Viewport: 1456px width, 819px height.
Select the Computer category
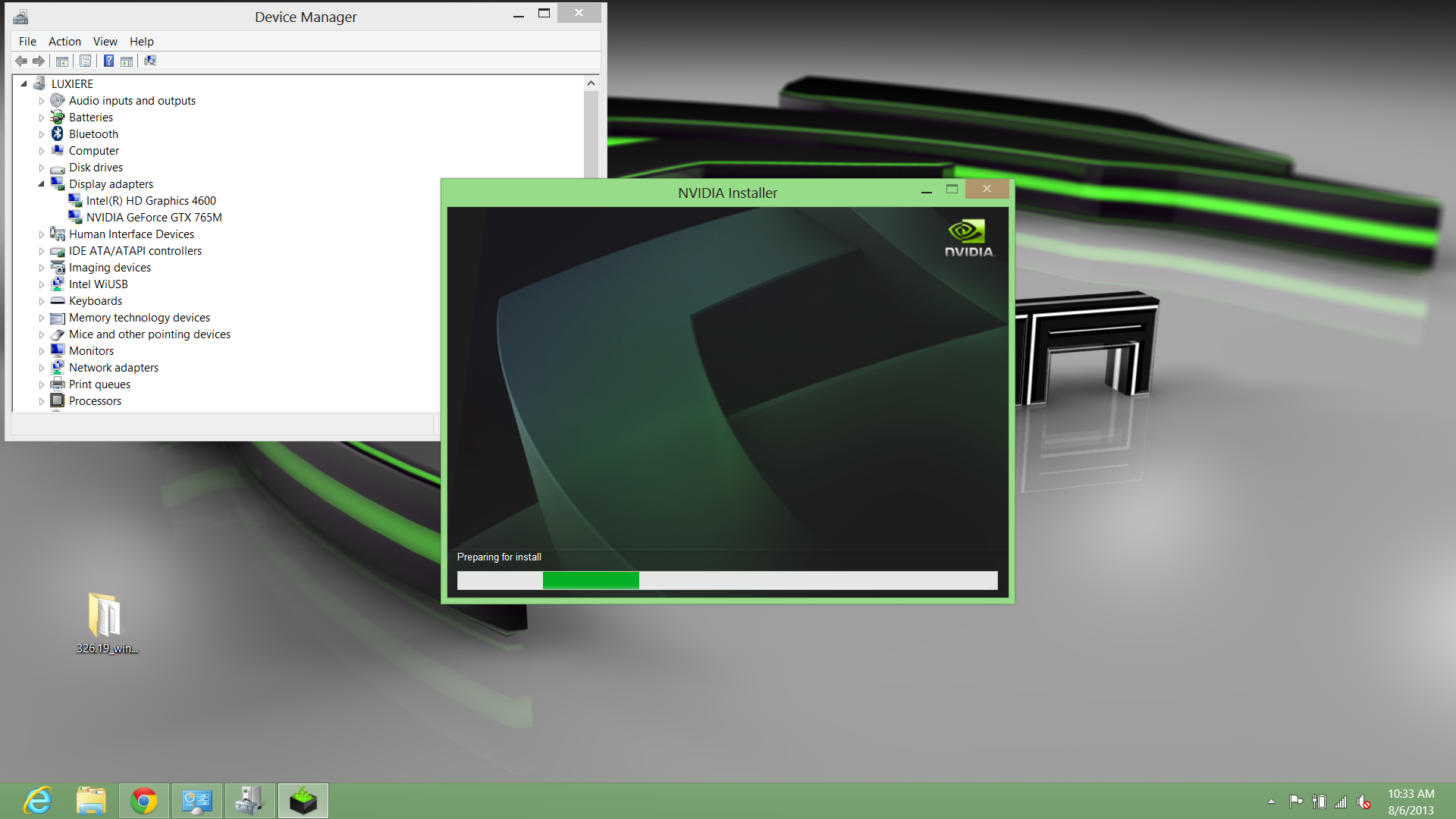tap(94, 151)
